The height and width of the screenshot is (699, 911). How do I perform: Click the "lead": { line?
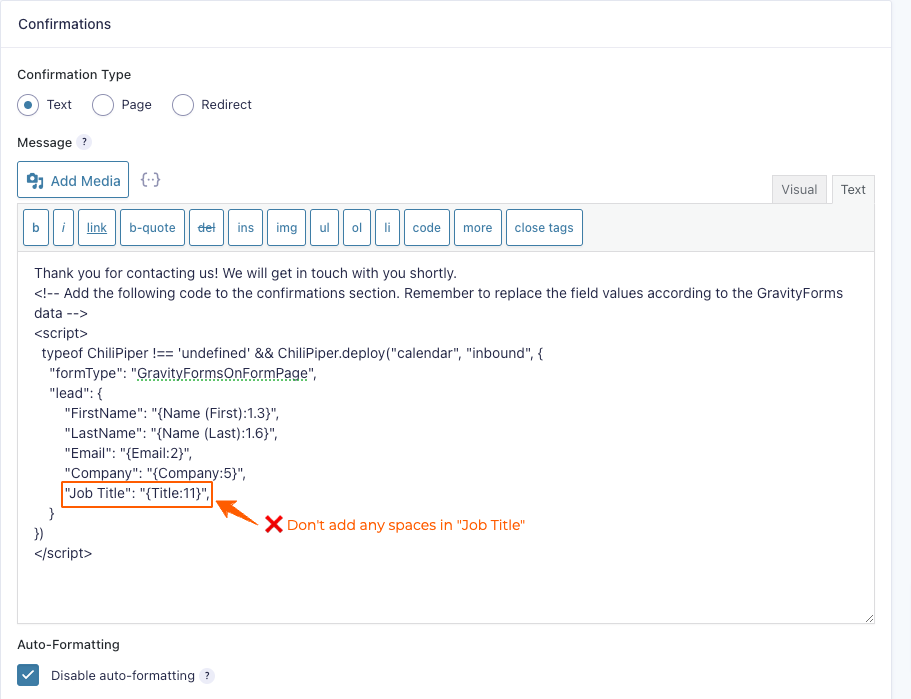point(76,393)
